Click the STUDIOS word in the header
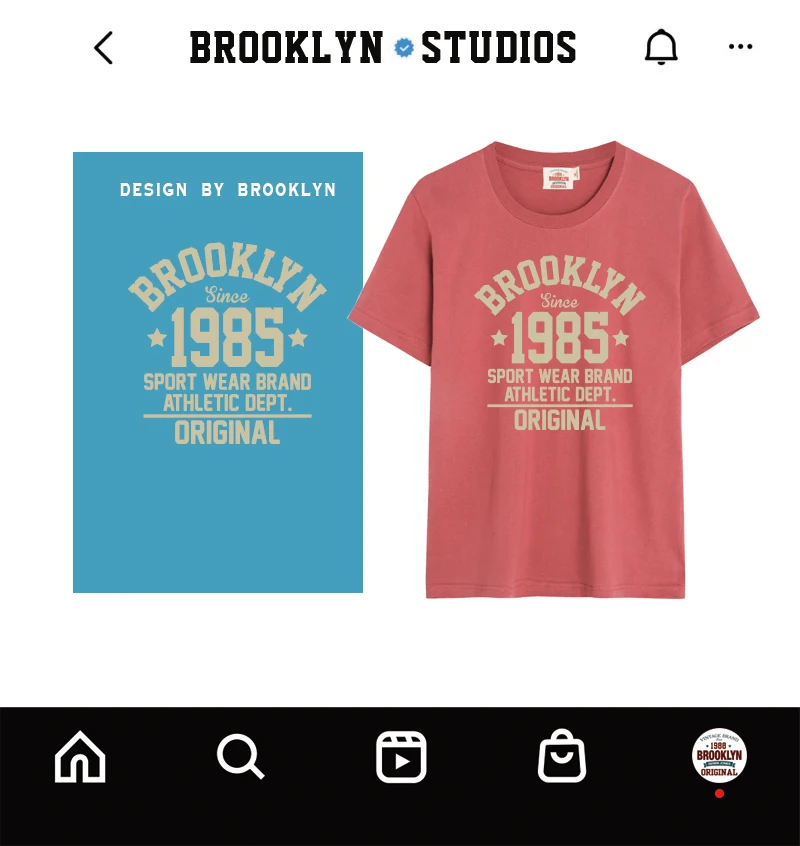The height and width of the screenshot is (846, 800). pyautogui.click(x=498, y=47)
